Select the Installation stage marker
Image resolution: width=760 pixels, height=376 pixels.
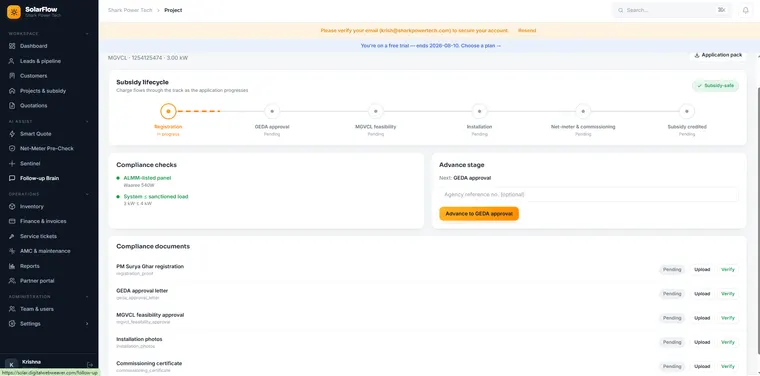click(479, 111)
